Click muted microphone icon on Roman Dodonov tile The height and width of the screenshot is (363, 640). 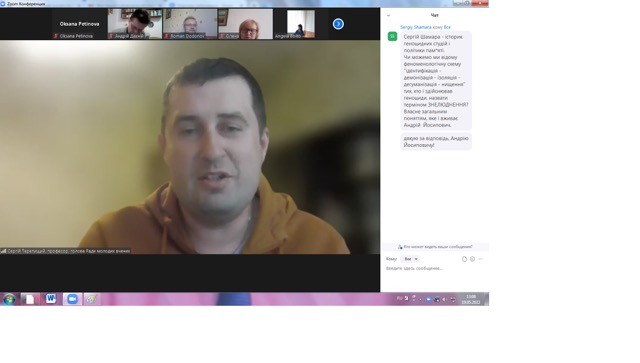coord(166,36)
